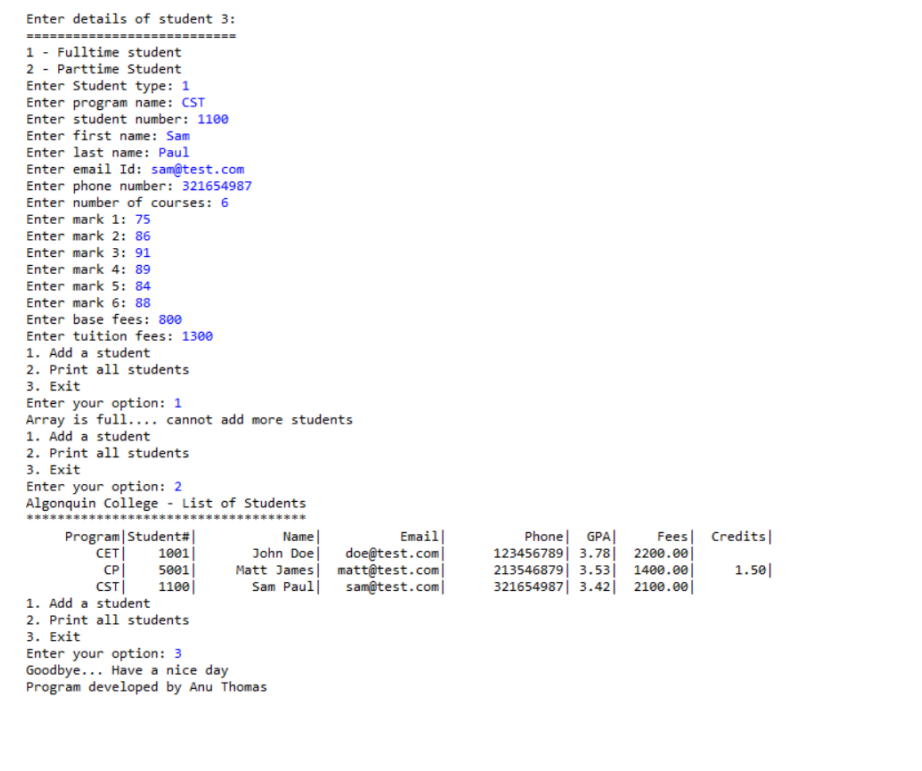
Task: Click mark 4 value '89'
Action: (143, 269)
